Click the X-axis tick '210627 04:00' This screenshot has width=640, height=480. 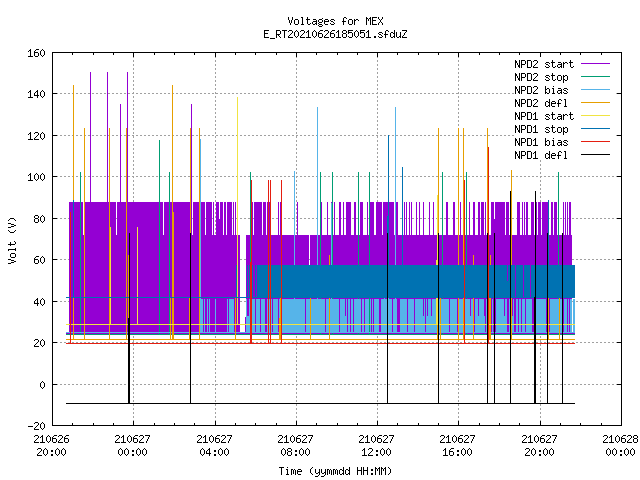click(214, 446)
